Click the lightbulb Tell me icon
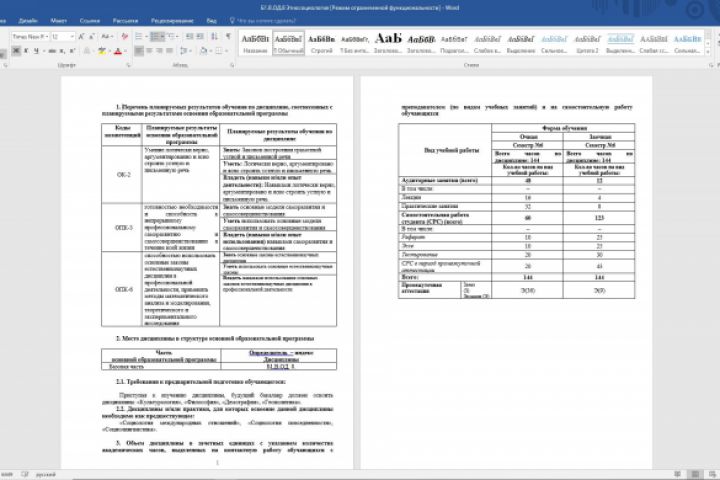The width and height of the screenshot is (720, 480). (x=232, y=20)
